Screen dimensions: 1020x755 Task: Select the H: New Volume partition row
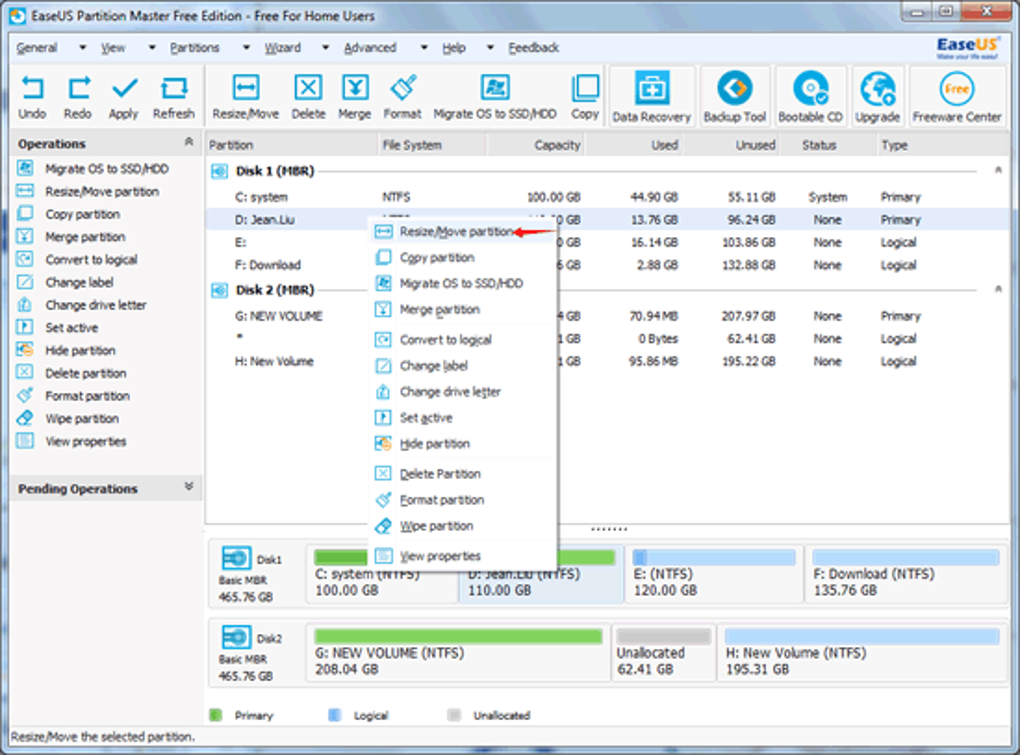click(607, 362)
